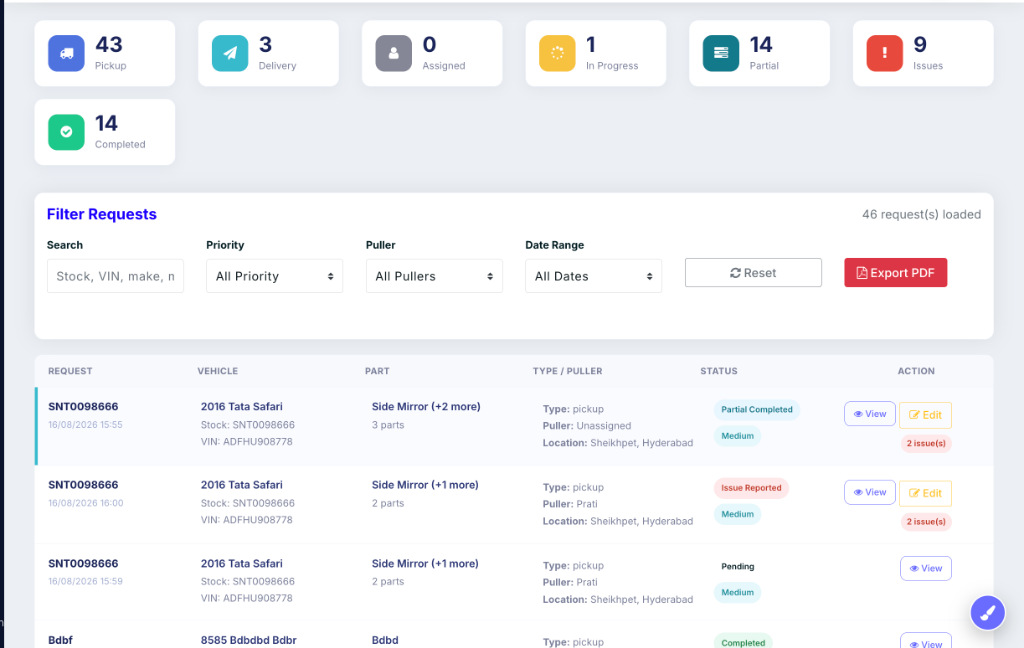The height and width of the screenshot is (648, 1024).
Task: Select the Delivery count card showing 3
Action: point(268,53)
